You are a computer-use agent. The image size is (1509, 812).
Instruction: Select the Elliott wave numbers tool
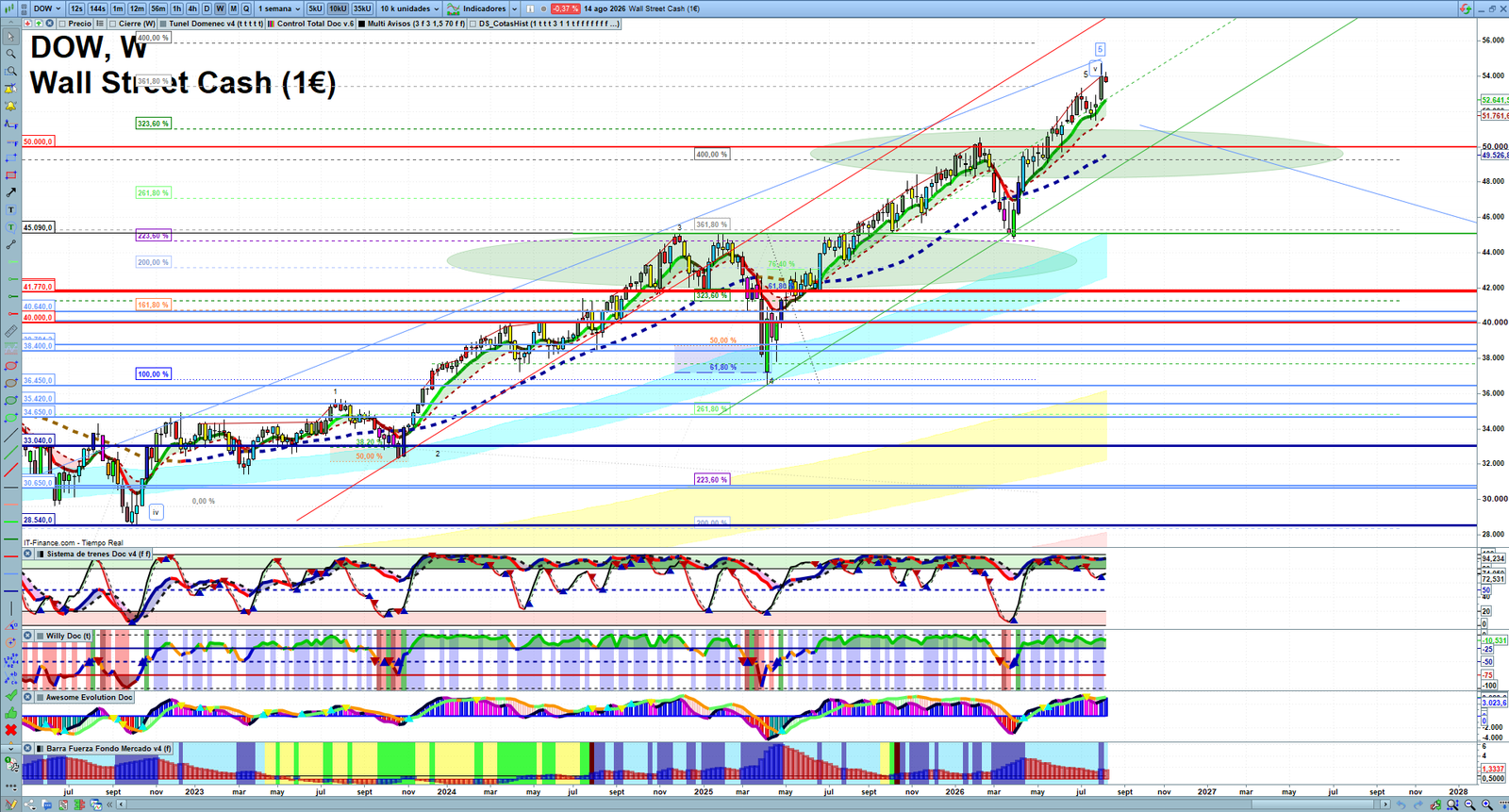(10, 661)
